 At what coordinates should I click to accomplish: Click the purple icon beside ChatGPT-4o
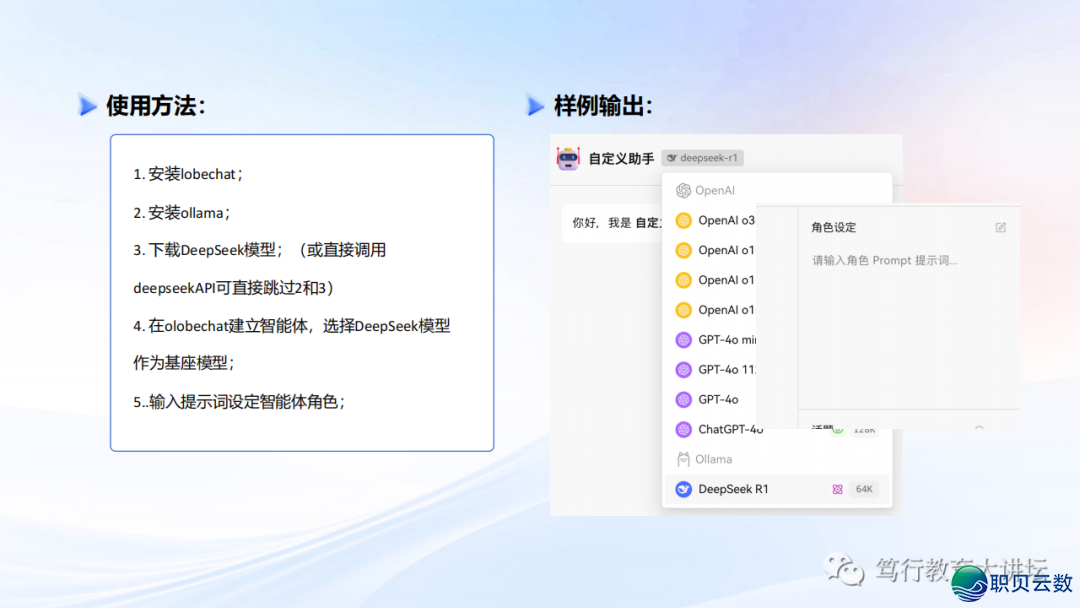point(684,429)
